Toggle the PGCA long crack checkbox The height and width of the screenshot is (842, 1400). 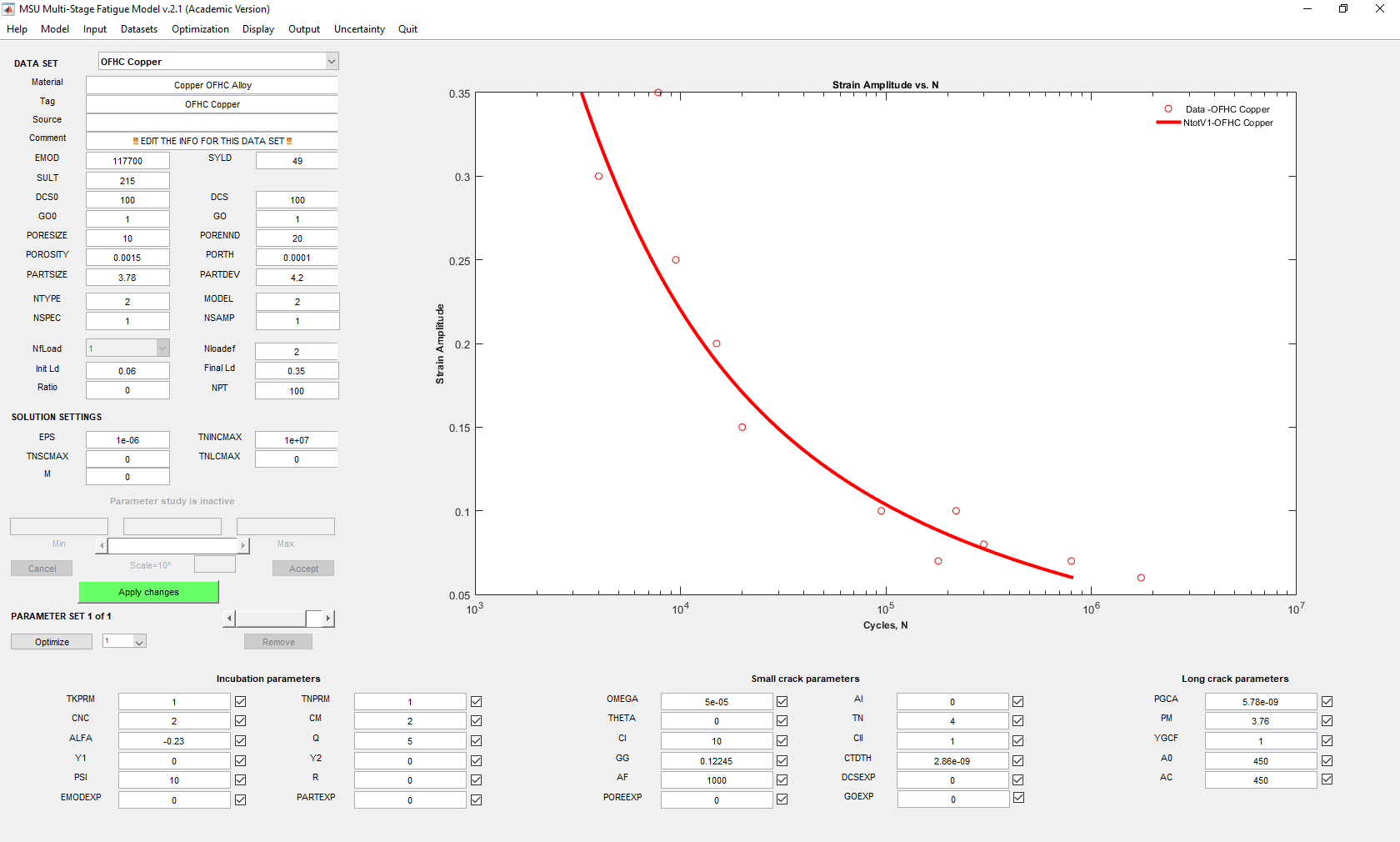1327,702
